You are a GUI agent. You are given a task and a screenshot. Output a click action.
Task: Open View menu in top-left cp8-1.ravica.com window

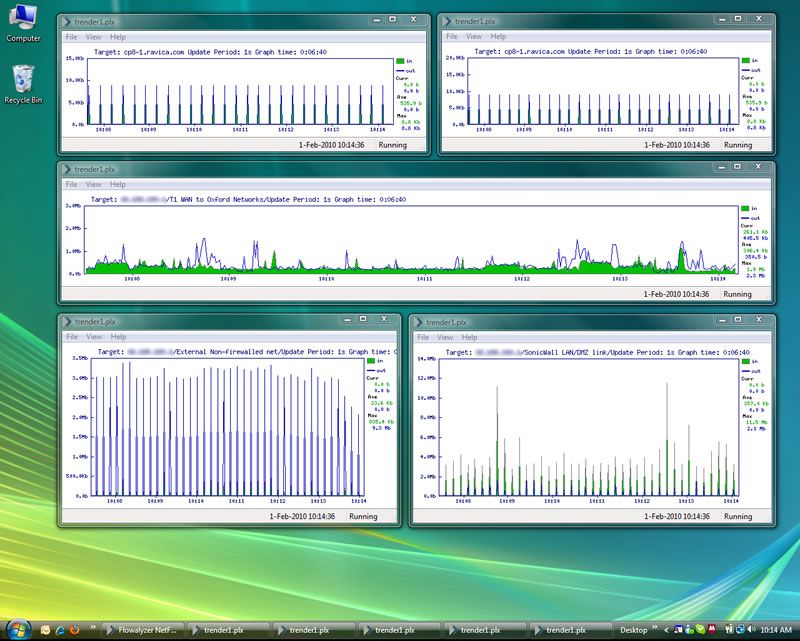pos(93,37)
